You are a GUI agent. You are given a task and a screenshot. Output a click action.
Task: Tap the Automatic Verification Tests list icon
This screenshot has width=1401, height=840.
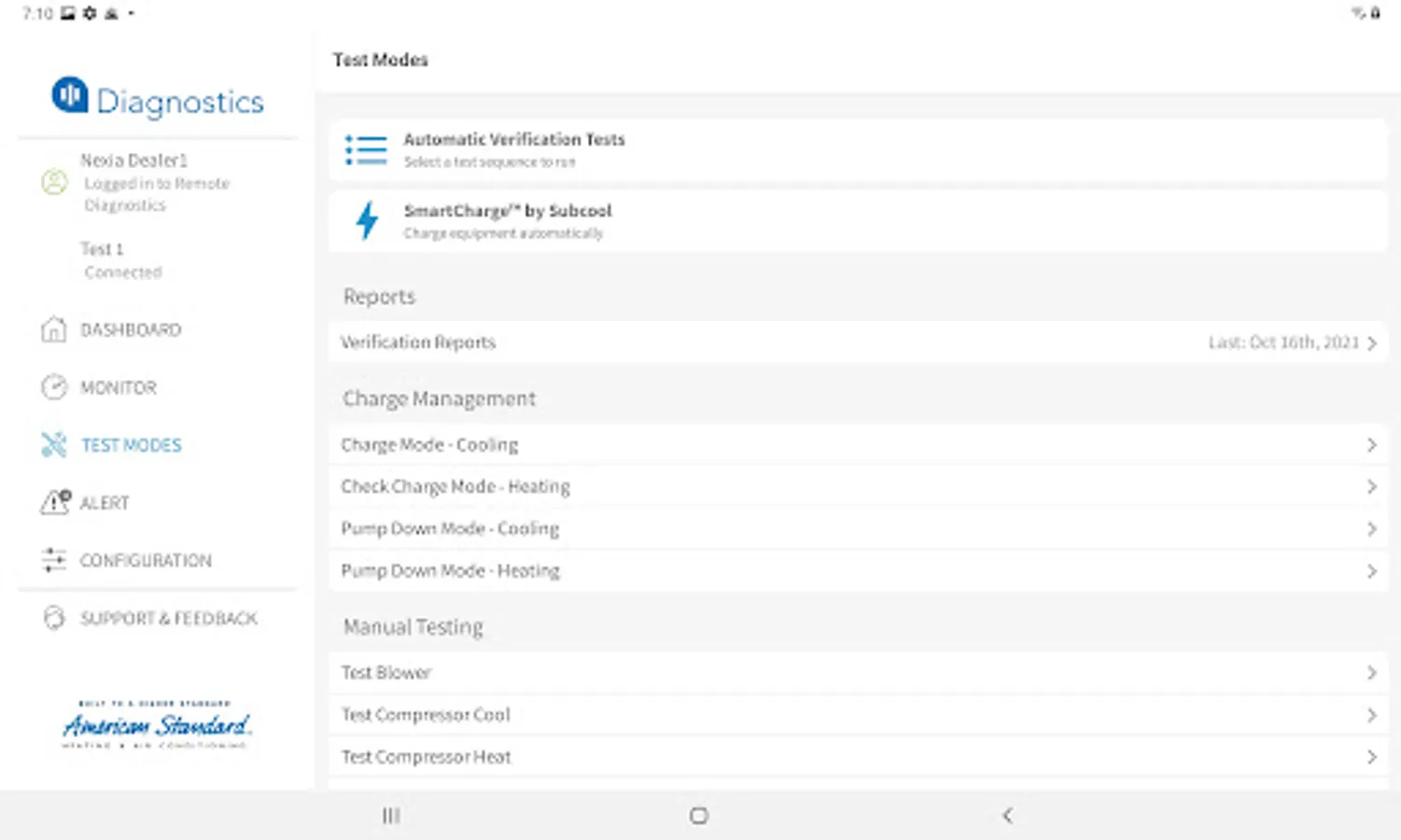[x=366, y=149]
